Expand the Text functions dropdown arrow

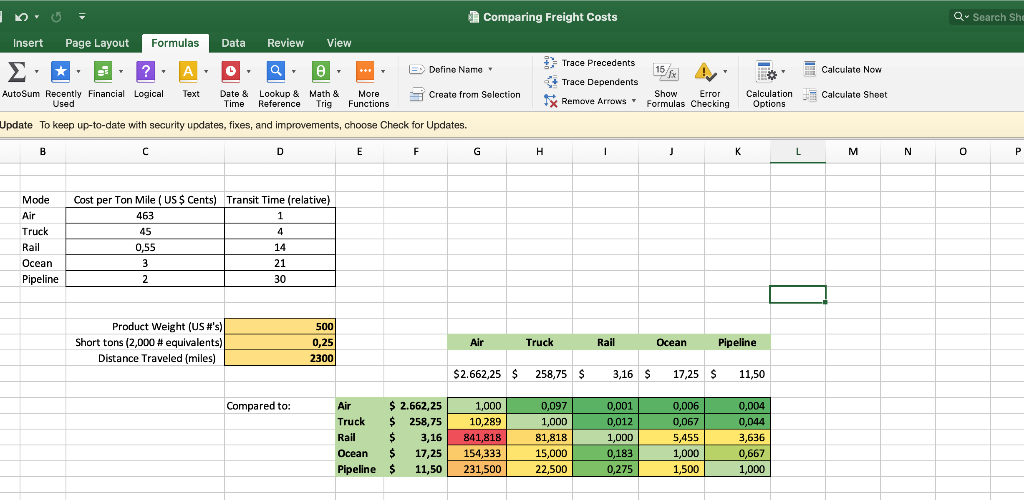tap(206, 70)
